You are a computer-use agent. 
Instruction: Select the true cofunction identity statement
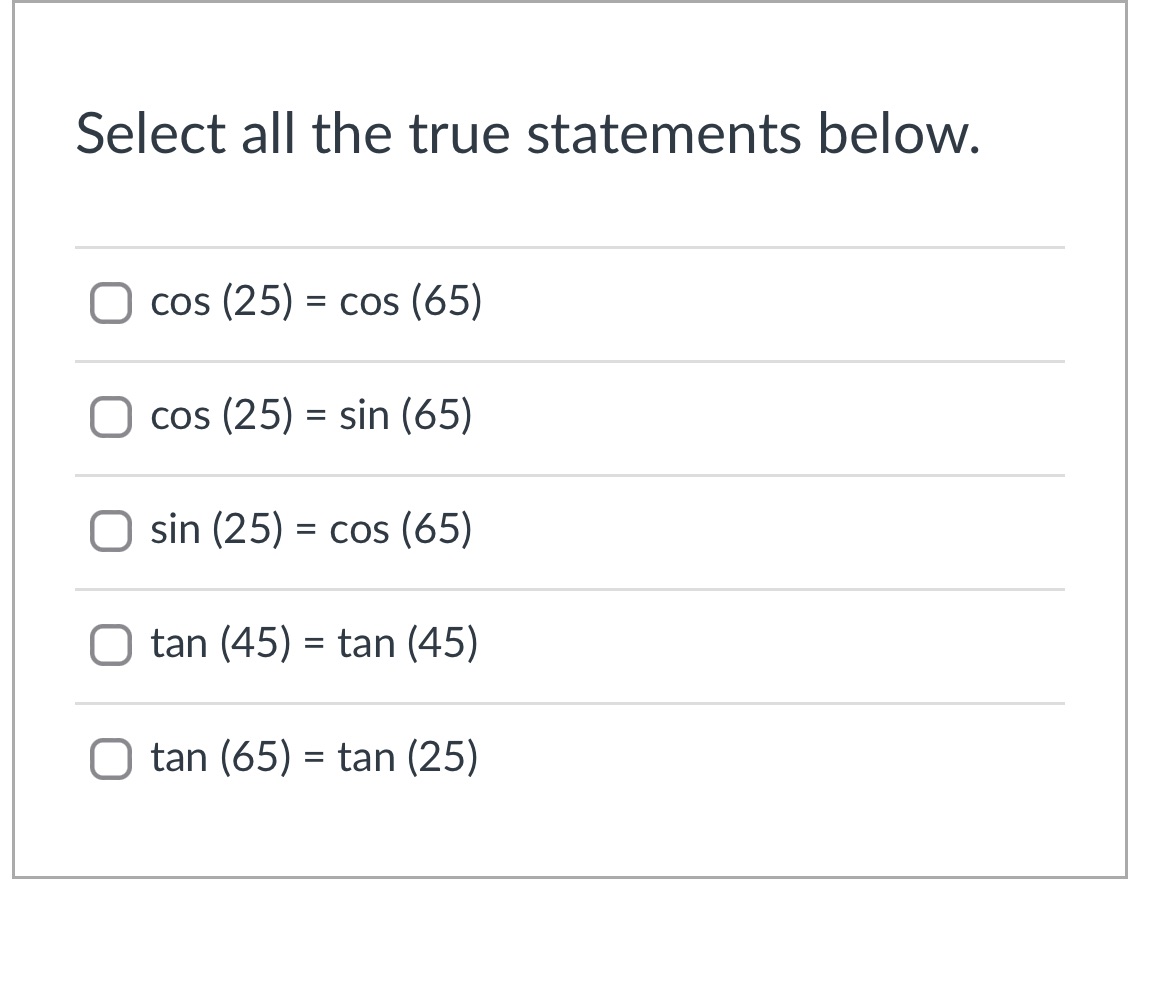pos(111,416)
